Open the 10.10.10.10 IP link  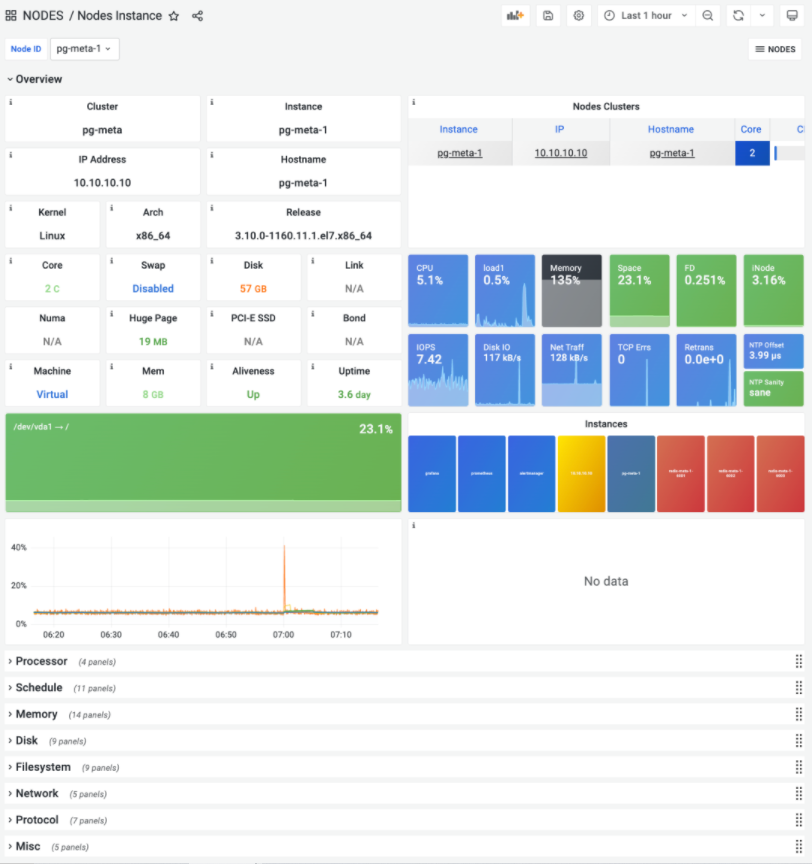561,153
